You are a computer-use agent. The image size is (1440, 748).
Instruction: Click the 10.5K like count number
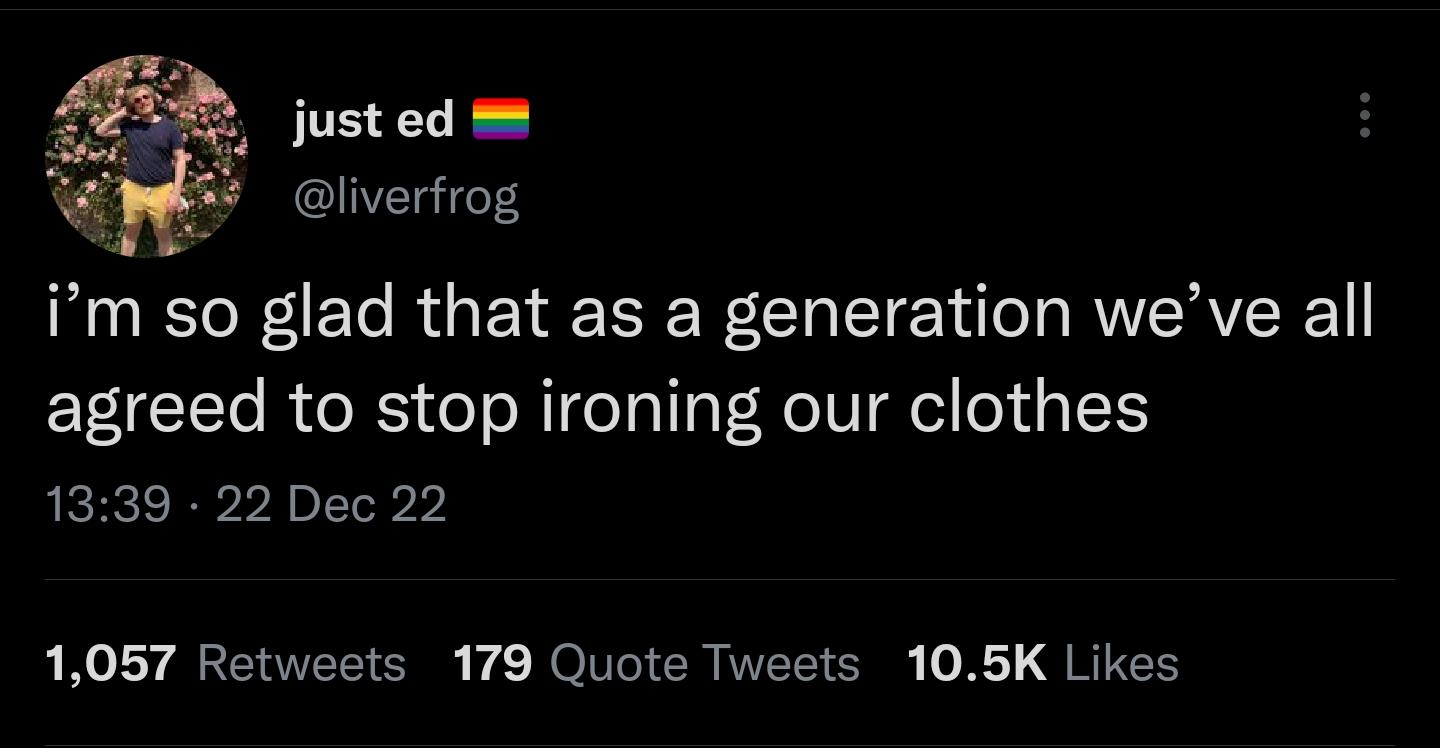pyautogui.click(x=976, y=663)
